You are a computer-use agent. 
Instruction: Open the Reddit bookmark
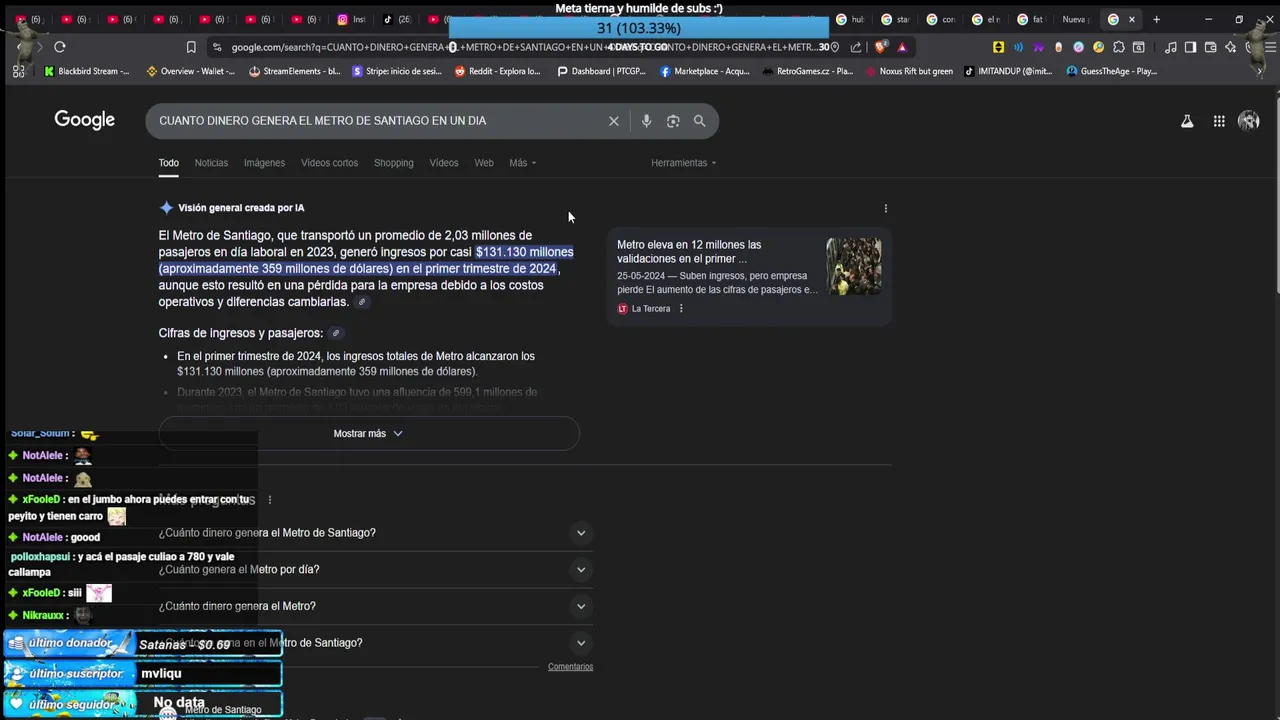pos(497,71)
